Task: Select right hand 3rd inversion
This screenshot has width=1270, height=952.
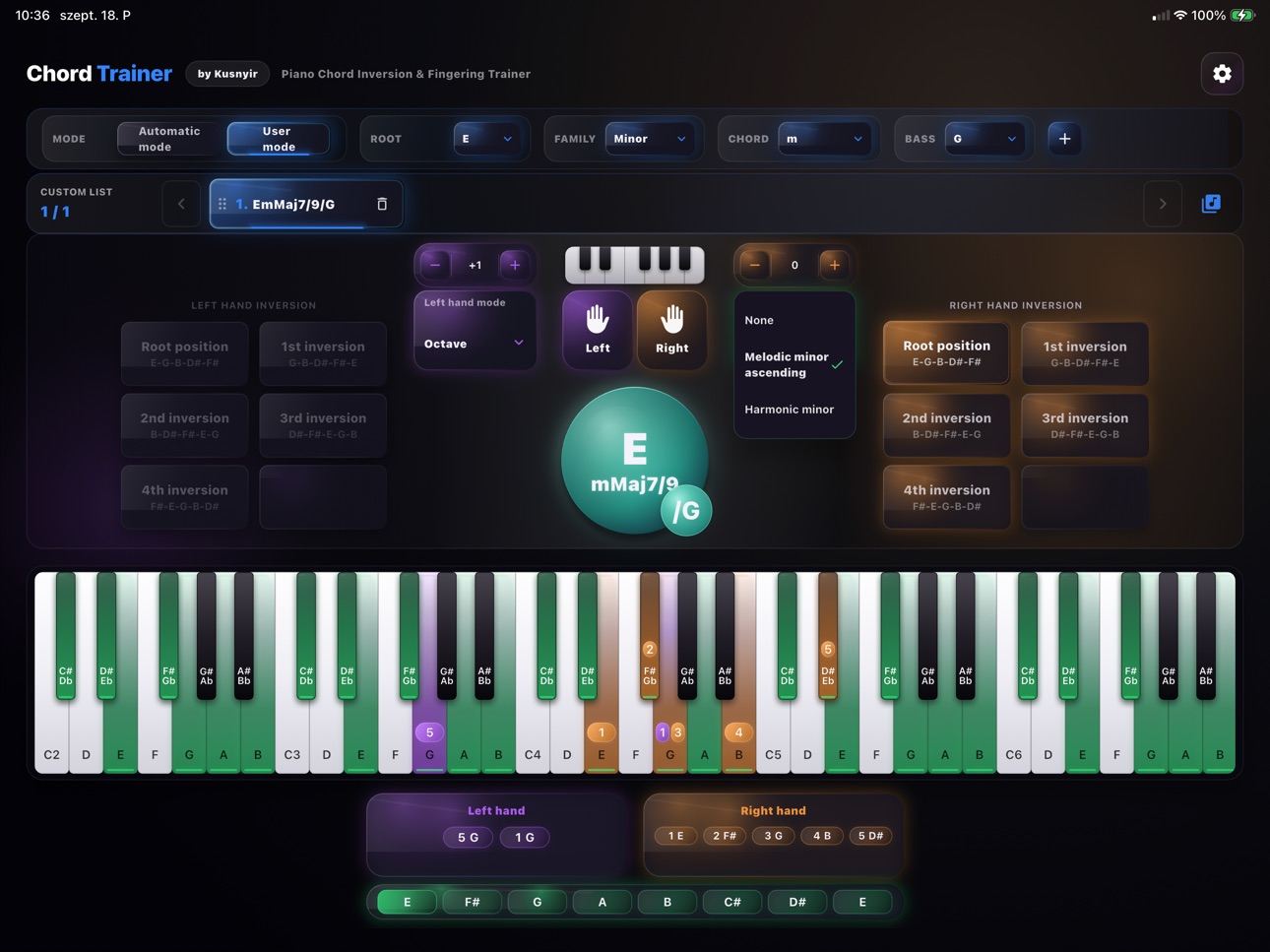Action: tap(1085, 424)
